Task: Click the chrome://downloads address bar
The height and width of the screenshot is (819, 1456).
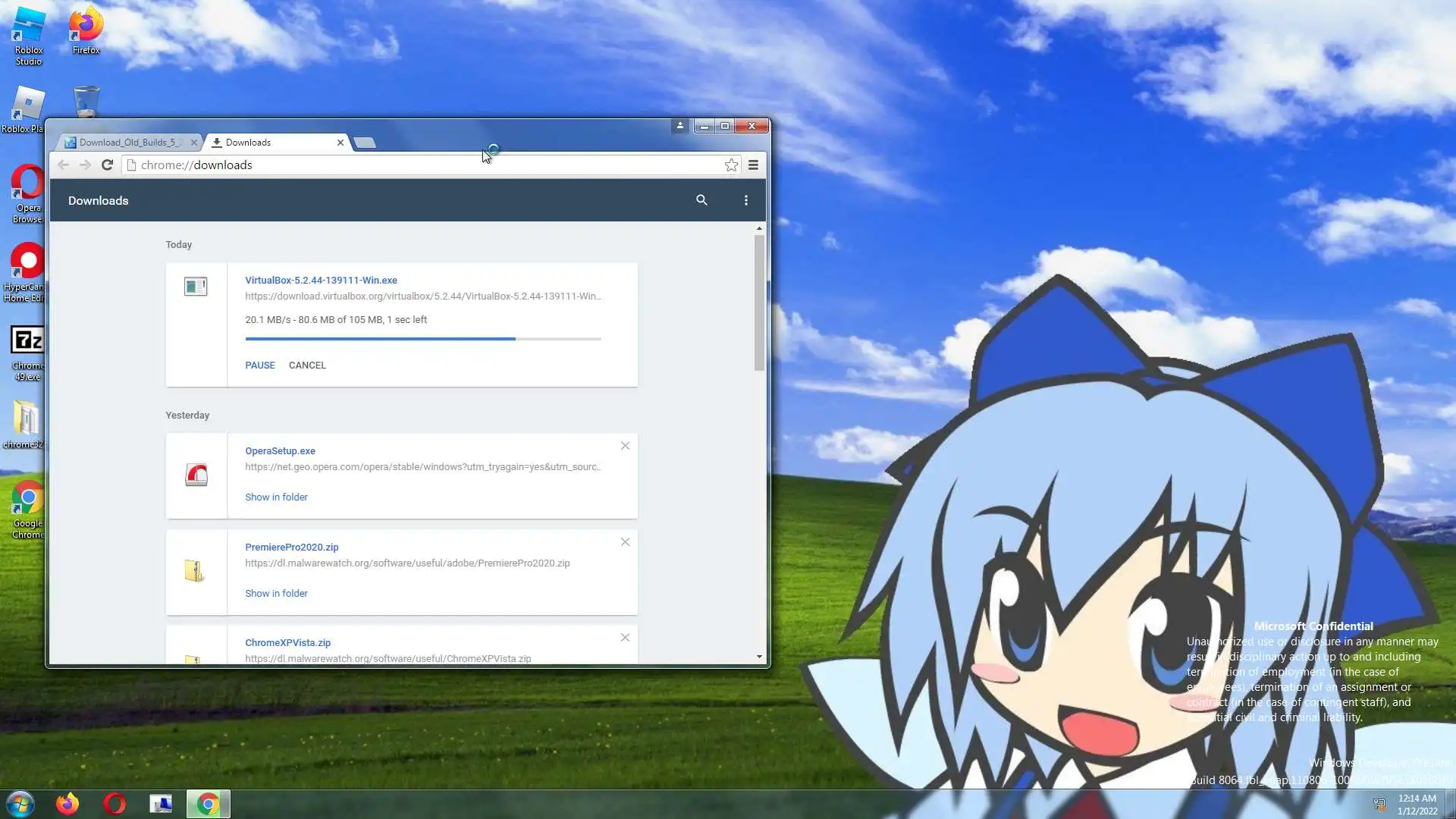Action: 425,165
